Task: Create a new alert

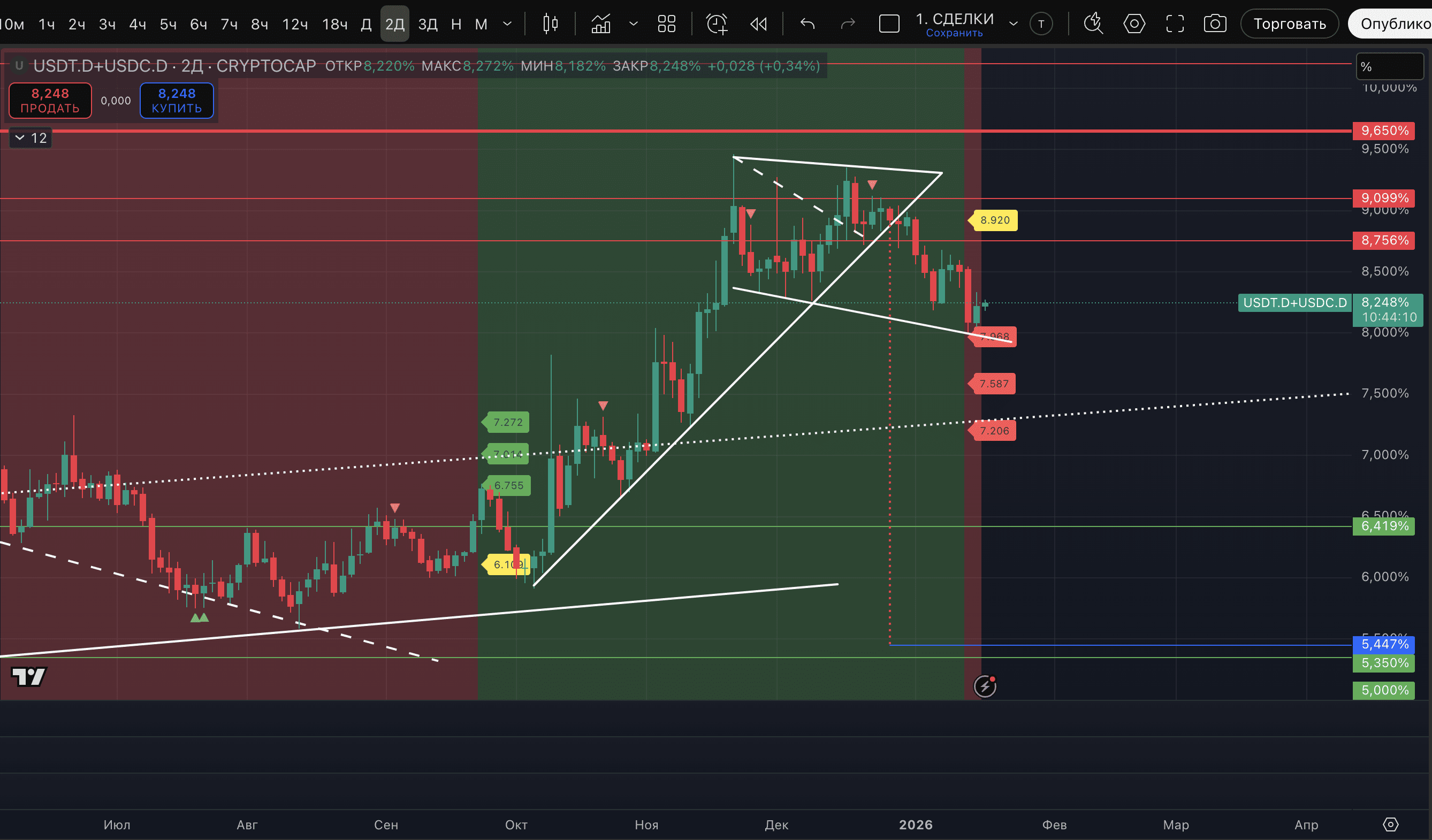Action: pos(717,24)
